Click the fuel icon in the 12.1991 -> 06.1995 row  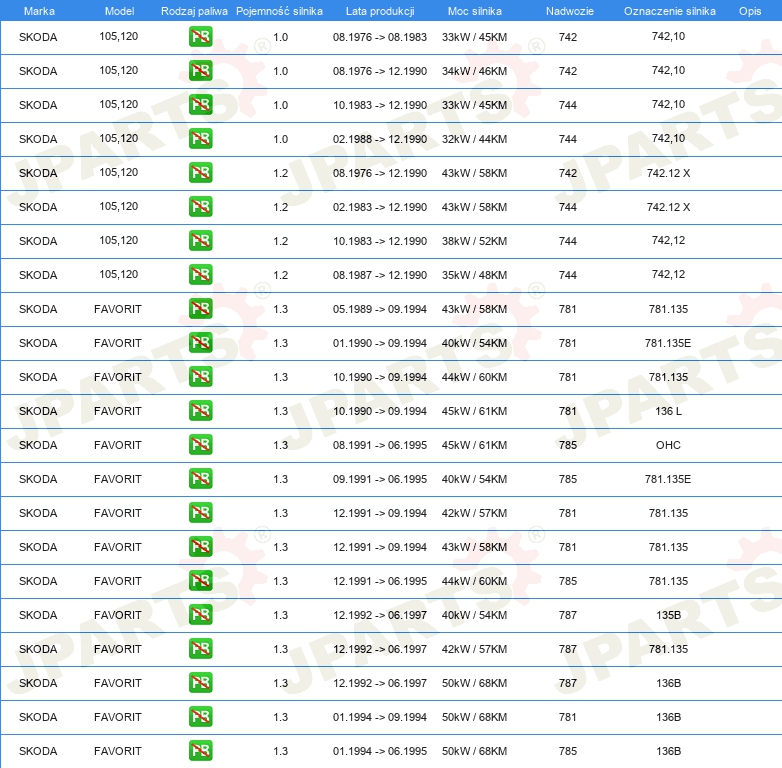(200, 580)
